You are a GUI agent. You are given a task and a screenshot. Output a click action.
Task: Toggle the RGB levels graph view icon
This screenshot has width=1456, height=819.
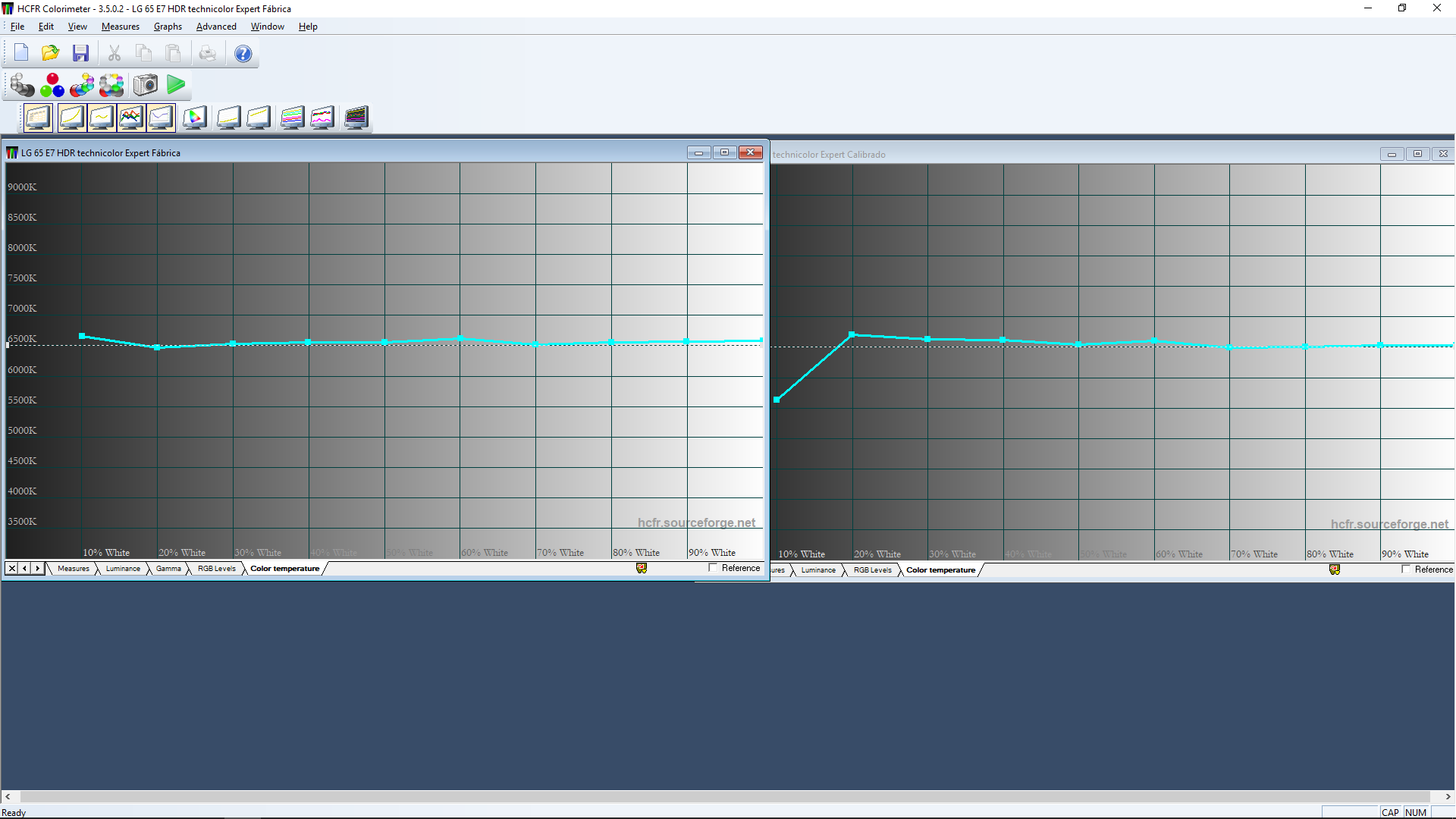click(130, 118)
